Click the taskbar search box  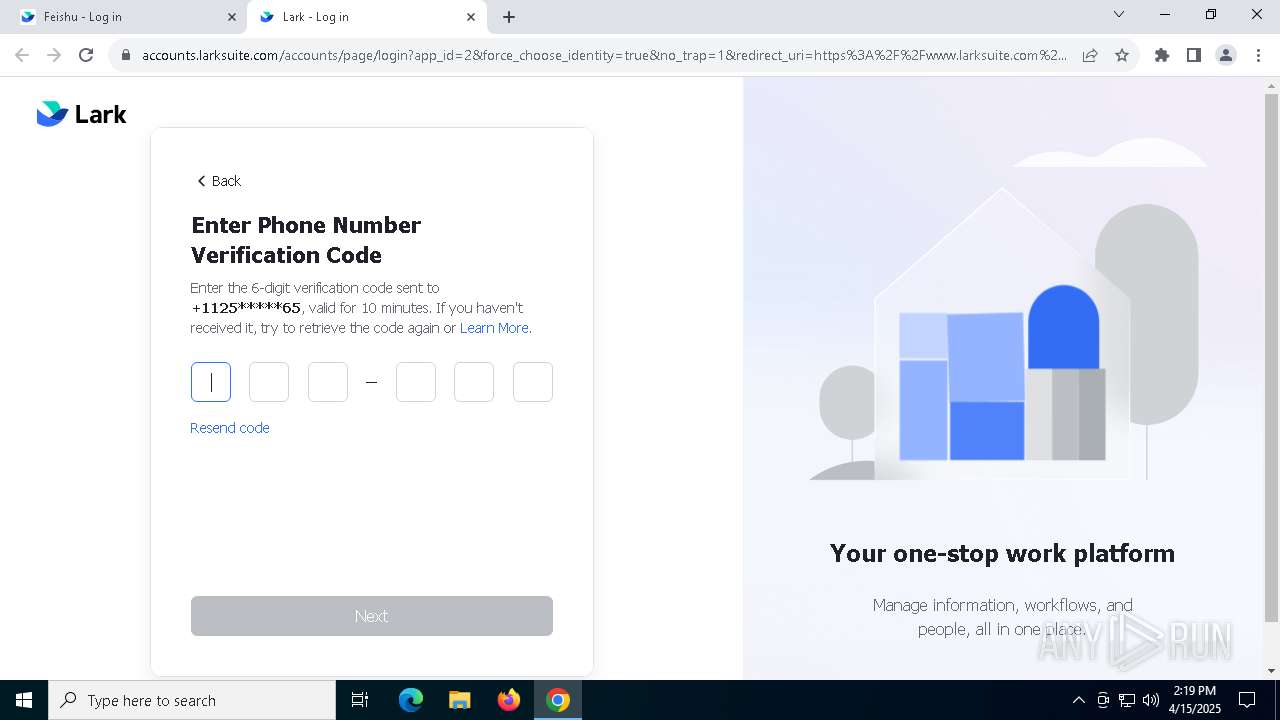[192, 700]
